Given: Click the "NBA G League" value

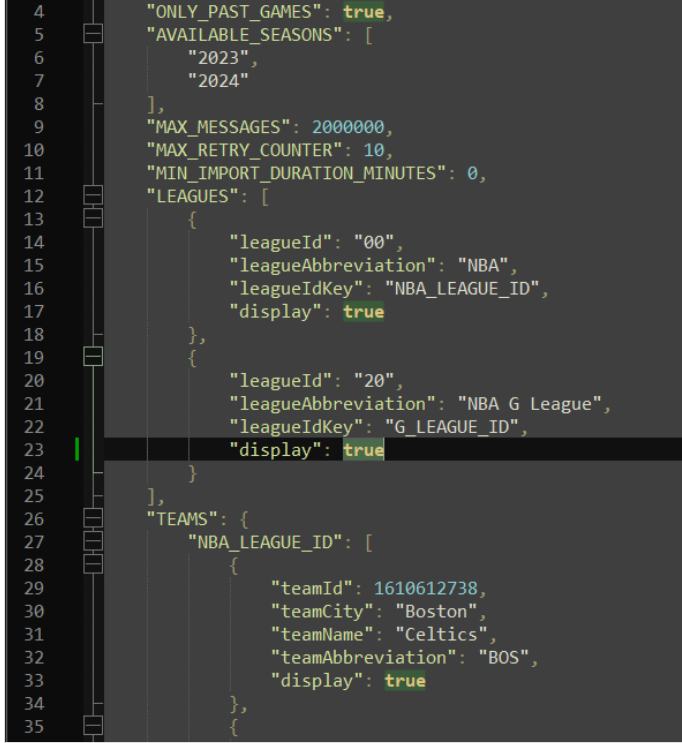Looking at the screenshot, I should (529, 404).
